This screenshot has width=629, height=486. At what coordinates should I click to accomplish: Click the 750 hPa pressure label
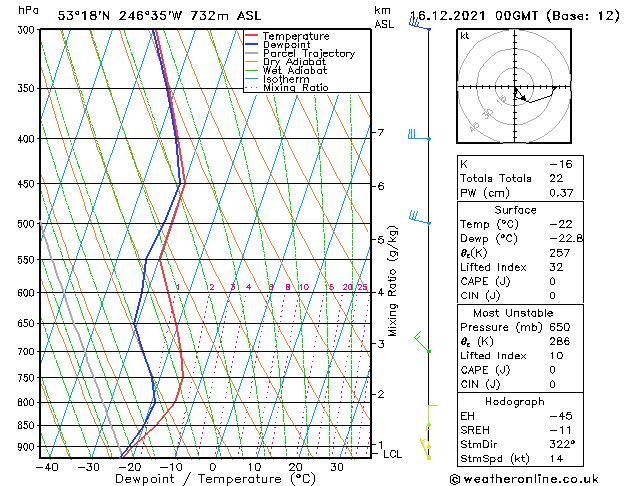pyautogui.click(x=28, y=378)
